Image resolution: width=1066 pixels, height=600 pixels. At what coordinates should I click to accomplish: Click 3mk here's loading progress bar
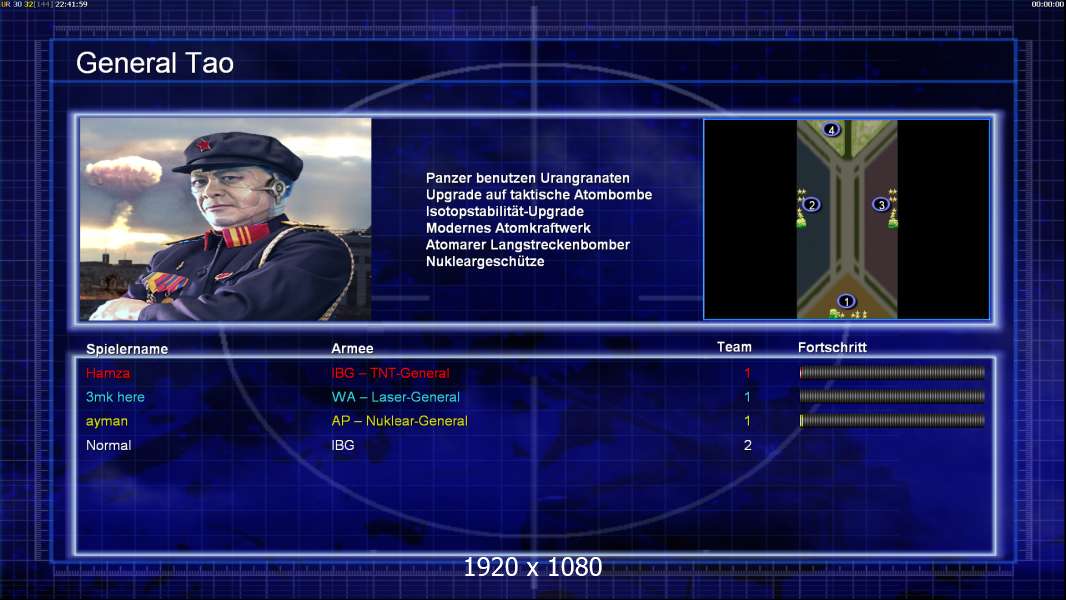(892, 396)
